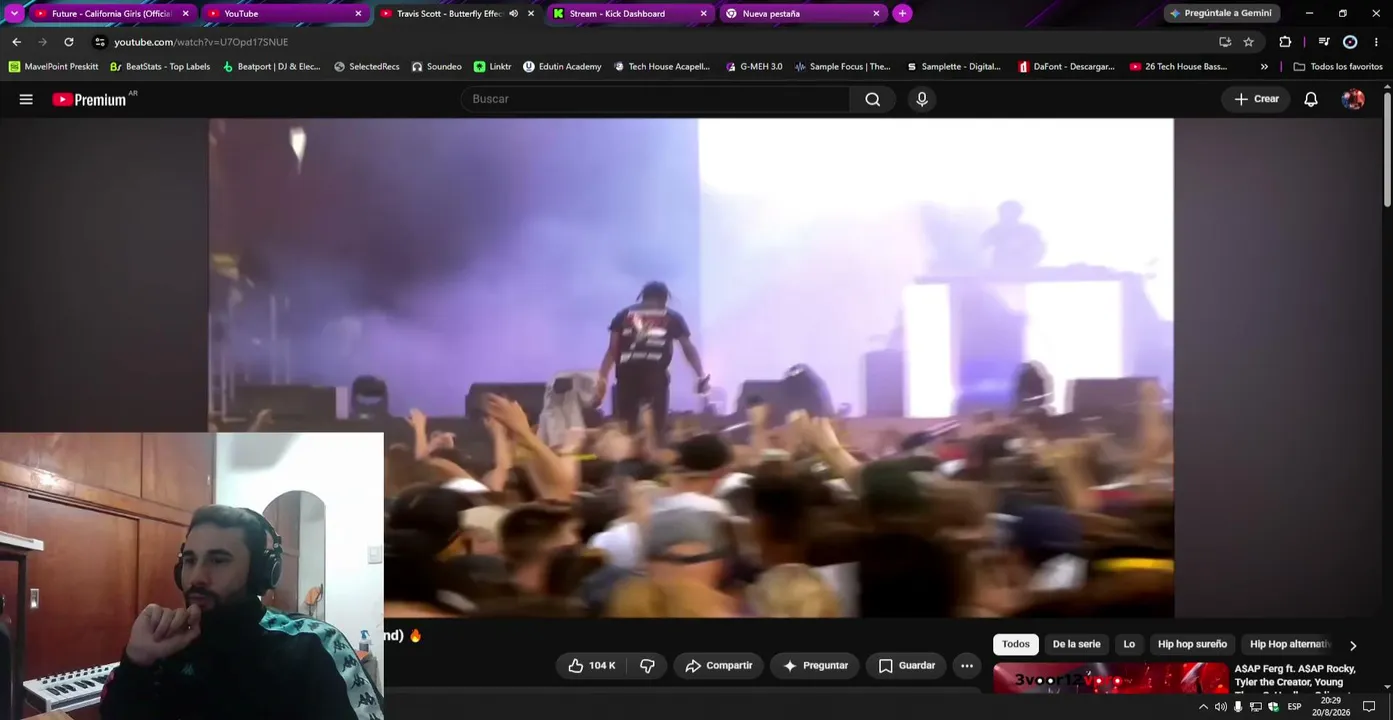Click the microphone tray icon in taskbar

(1238, 707)
